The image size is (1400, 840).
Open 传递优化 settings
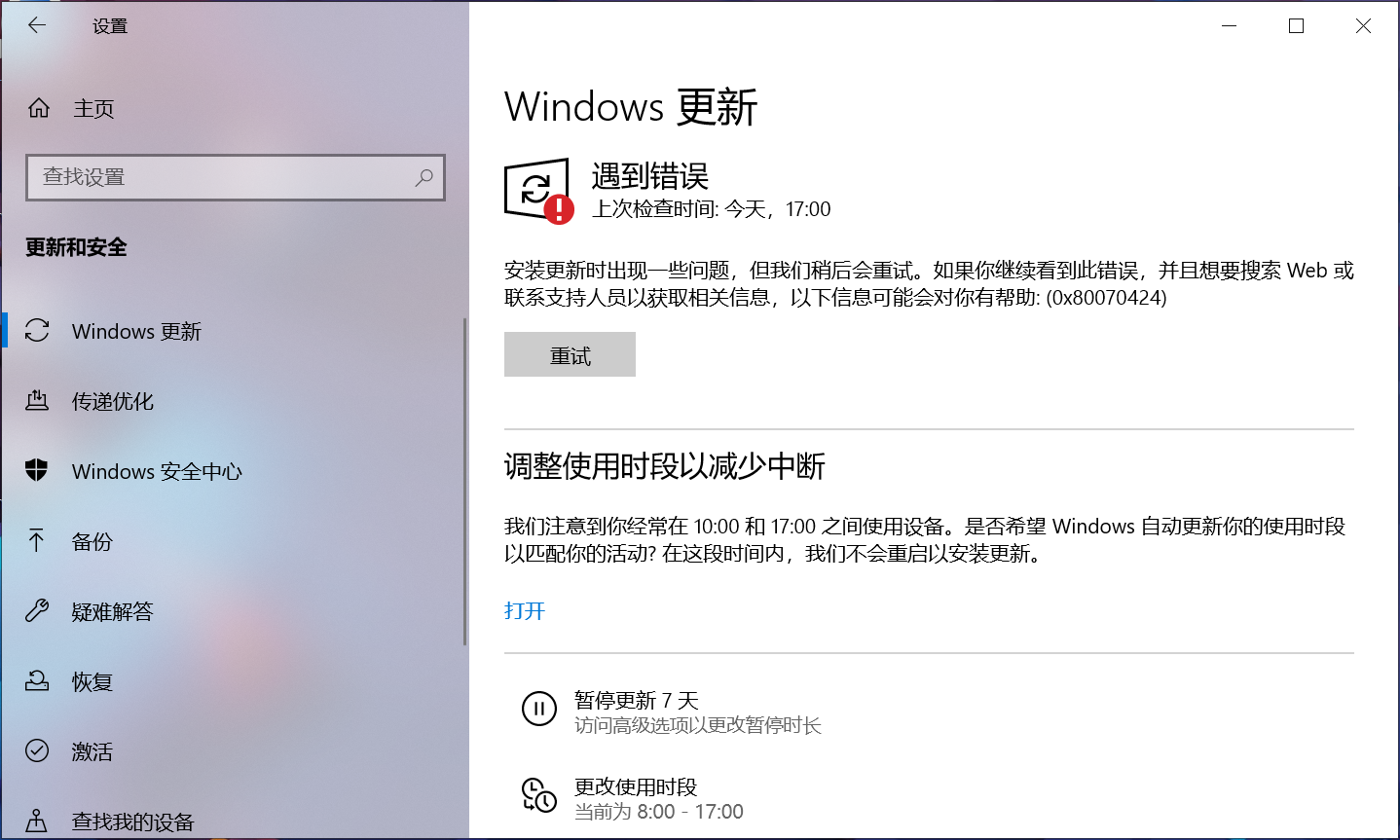(112, 401)
